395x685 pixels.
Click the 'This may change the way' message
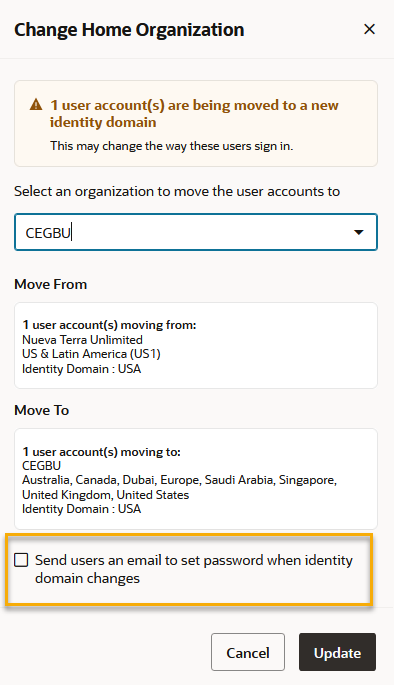(171, 146)
